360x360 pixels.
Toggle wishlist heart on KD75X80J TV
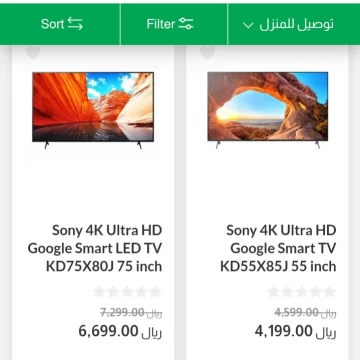[x=33, y=52]
